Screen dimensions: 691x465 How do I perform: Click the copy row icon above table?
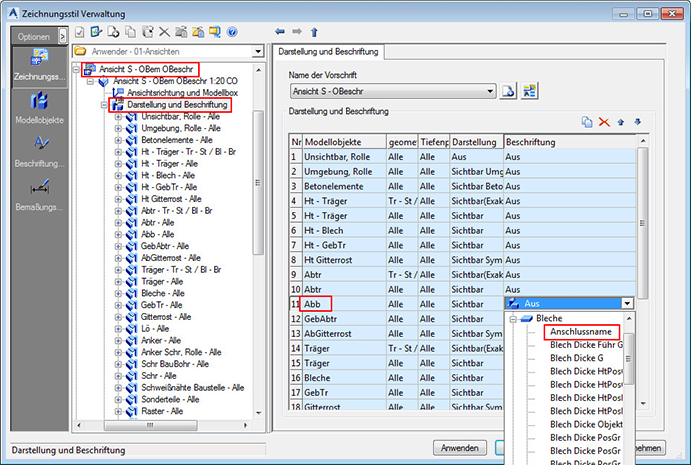[587, 122]
